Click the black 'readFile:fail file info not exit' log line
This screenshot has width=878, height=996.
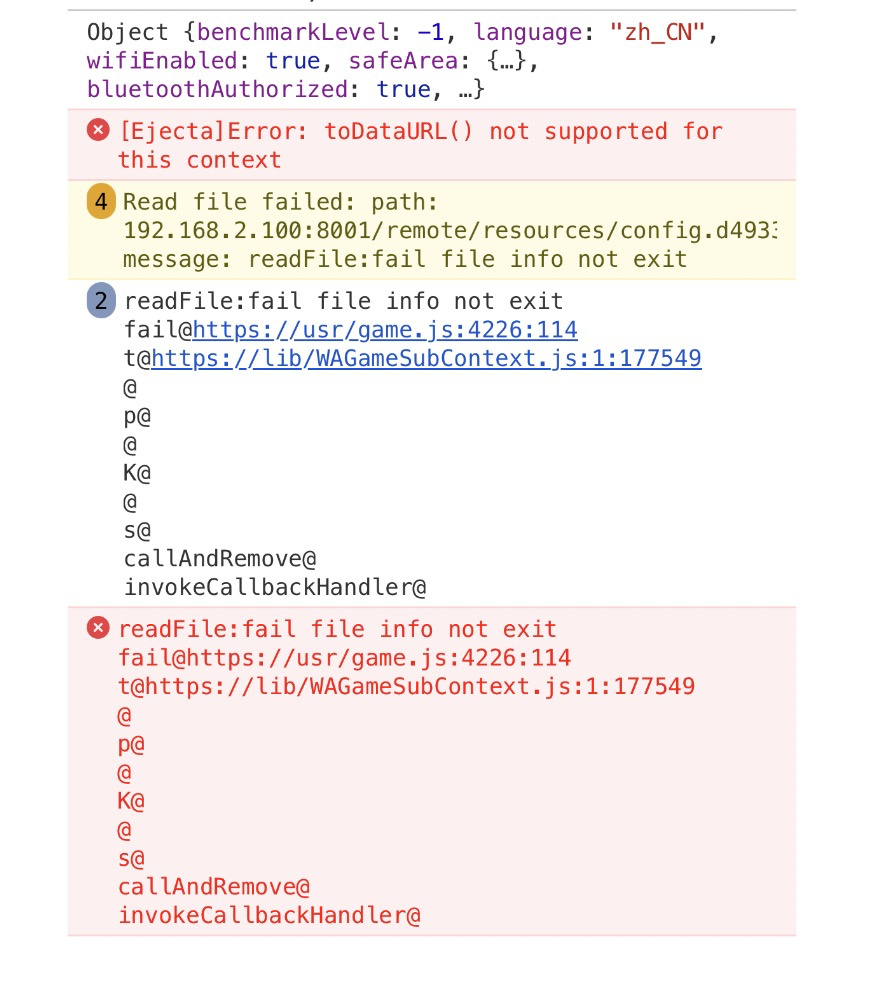click(343, 301)
